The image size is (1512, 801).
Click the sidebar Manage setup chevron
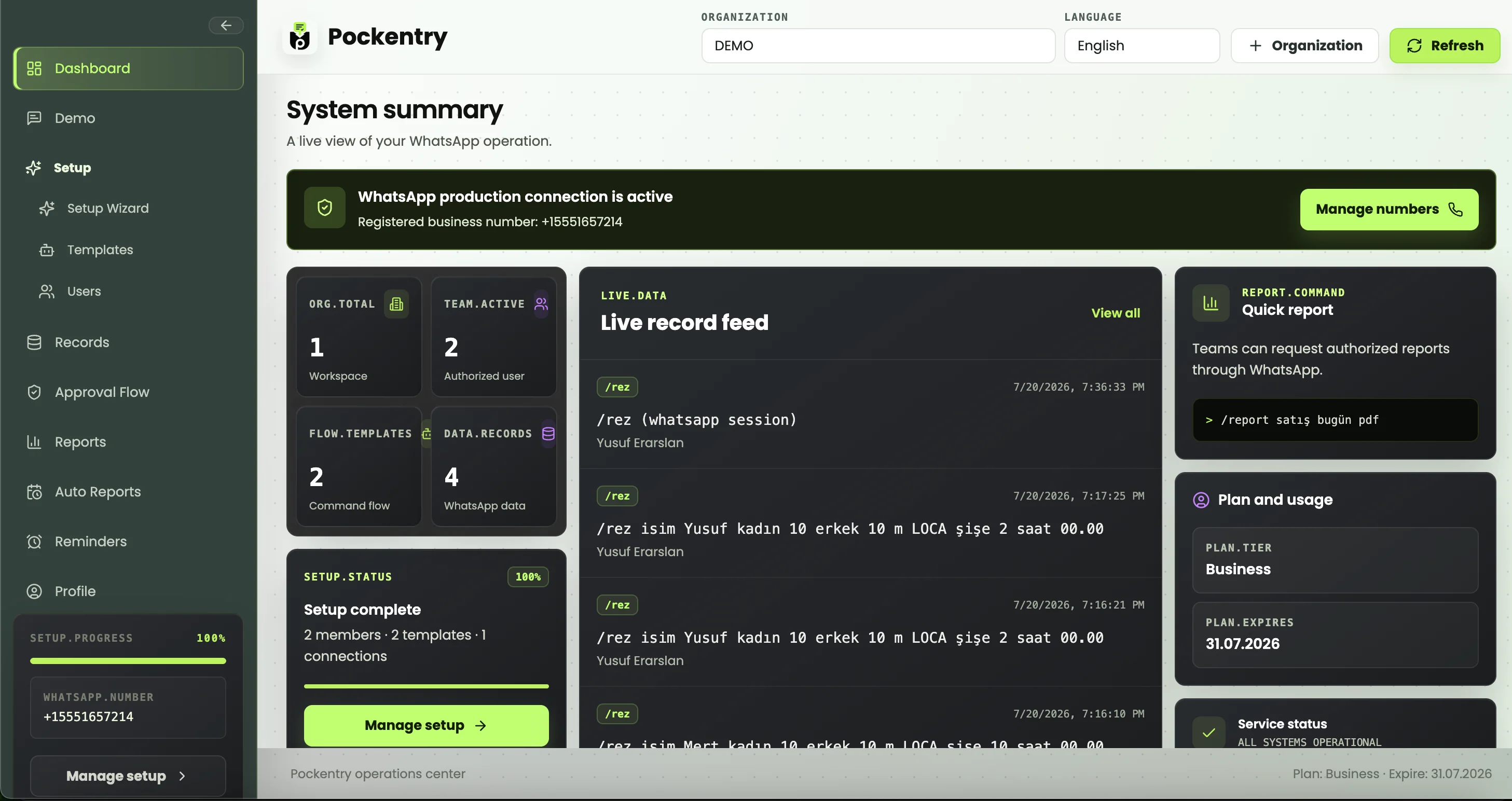(182, 776)
